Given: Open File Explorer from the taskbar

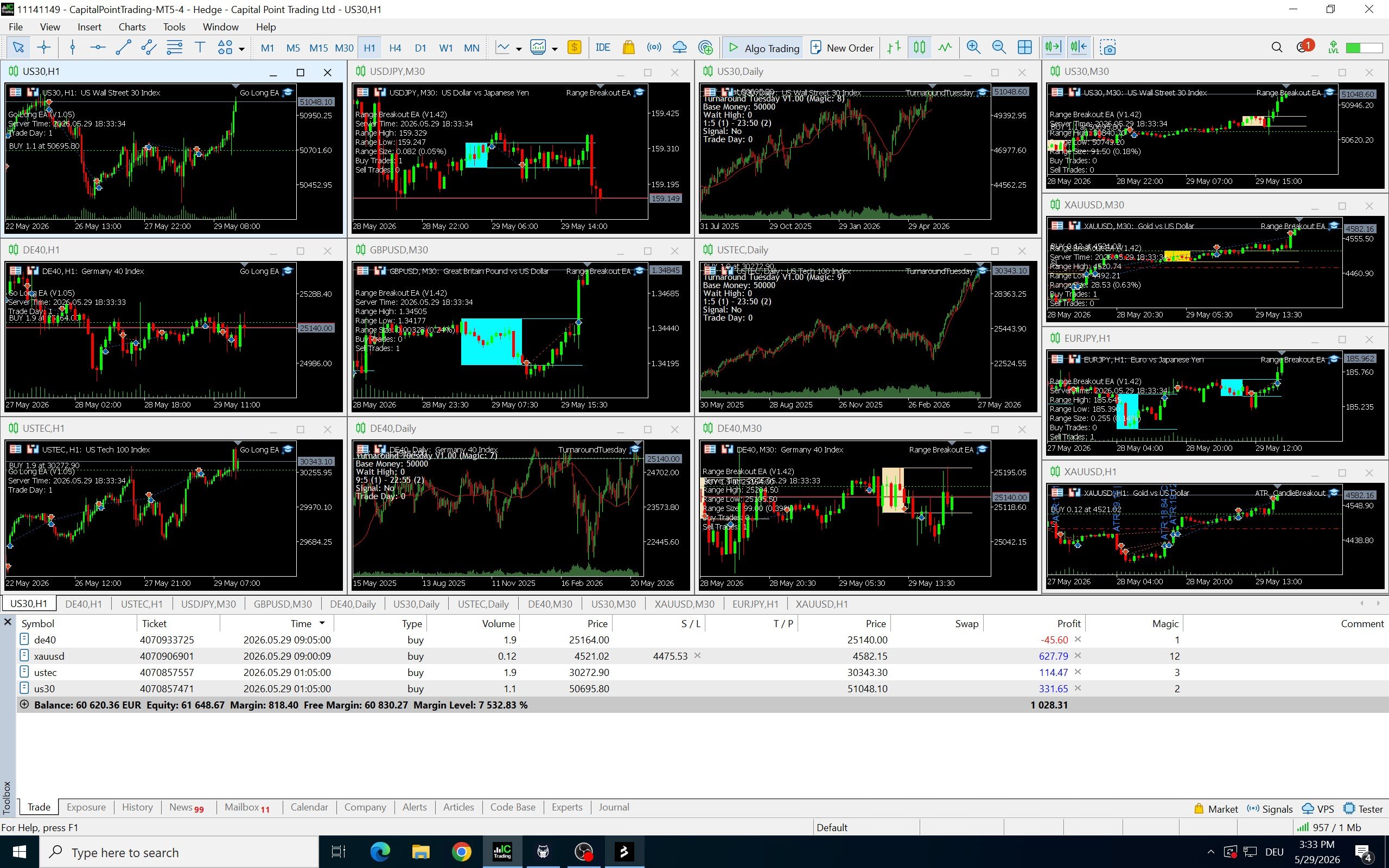Looking at the screenshot, I should point(420,852).
